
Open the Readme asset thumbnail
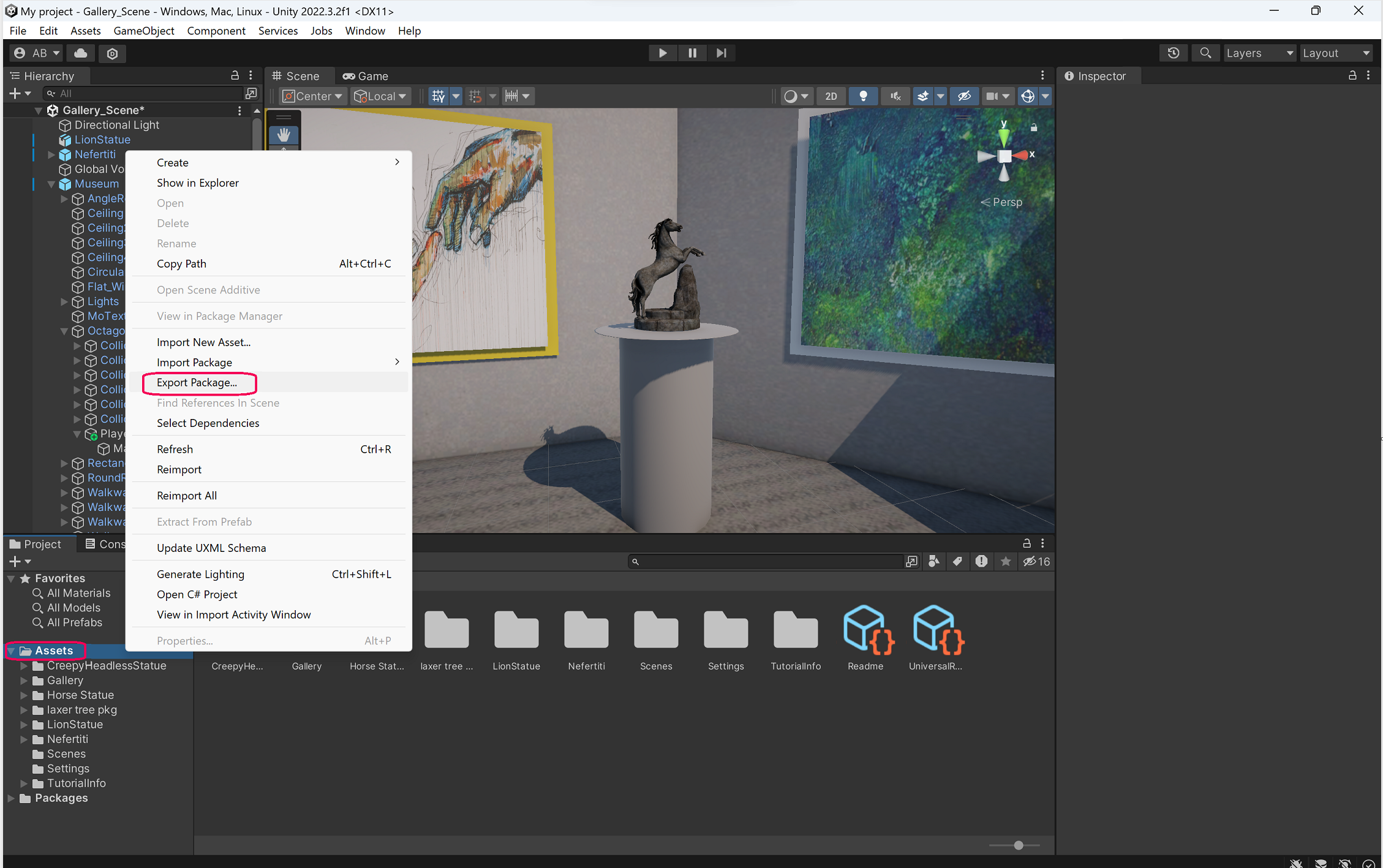[x=865, y=631]
